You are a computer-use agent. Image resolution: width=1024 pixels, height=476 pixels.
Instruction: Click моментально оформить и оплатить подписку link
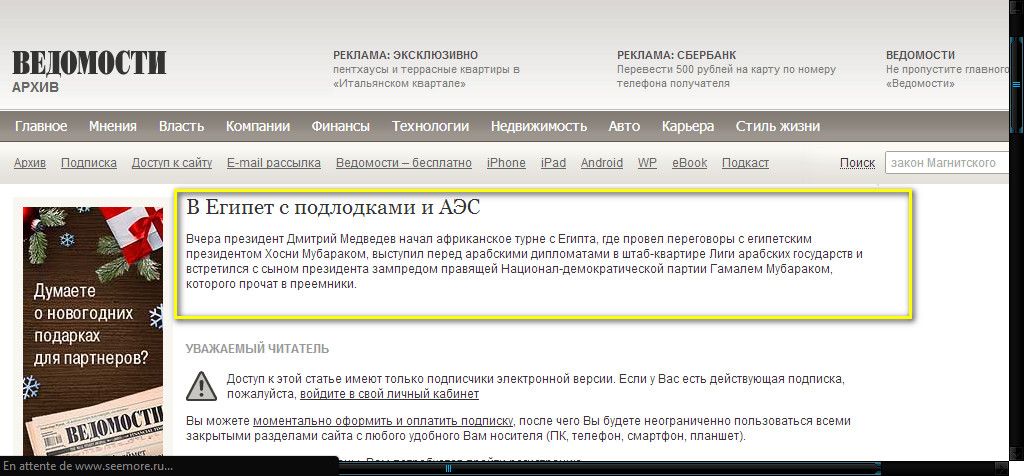click(x=383, y=421)
